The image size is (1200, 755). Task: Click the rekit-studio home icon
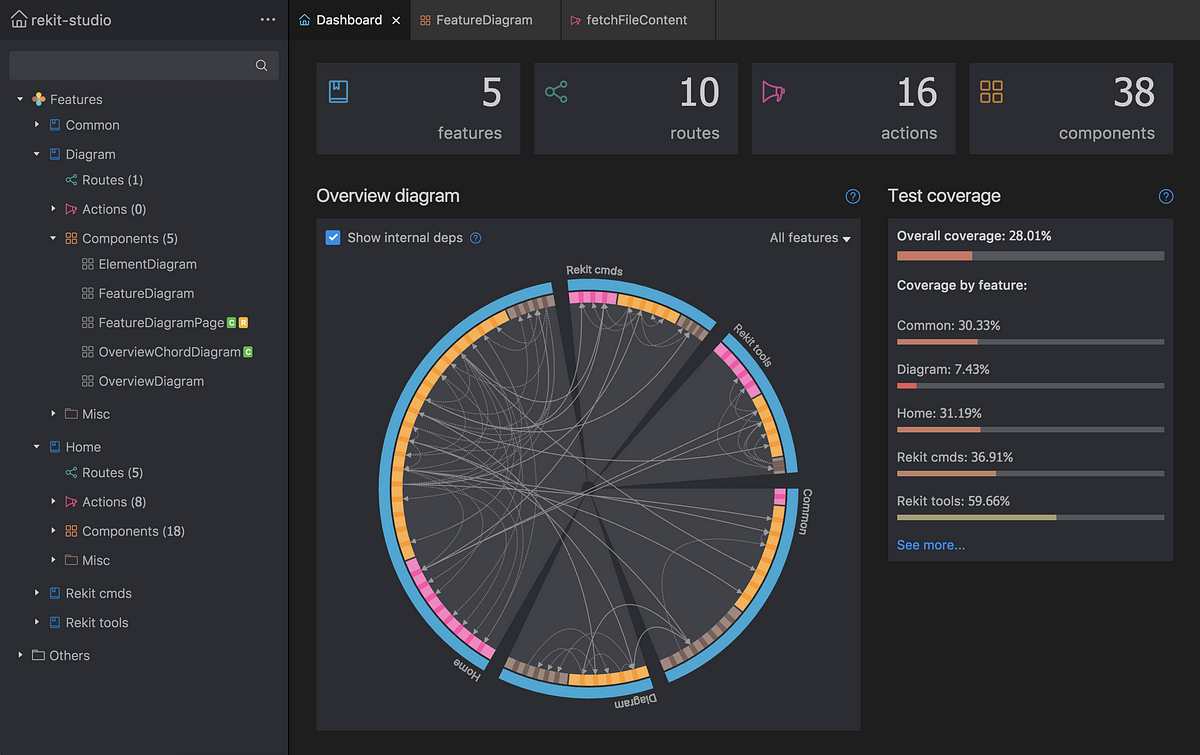pyautogui.click(x=18, y=19)
